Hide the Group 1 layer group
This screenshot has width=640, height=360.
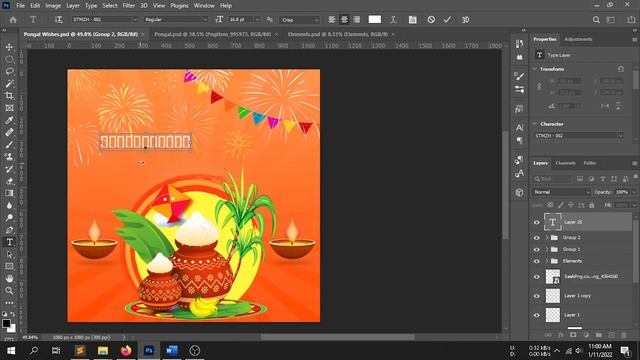point(536,249)
